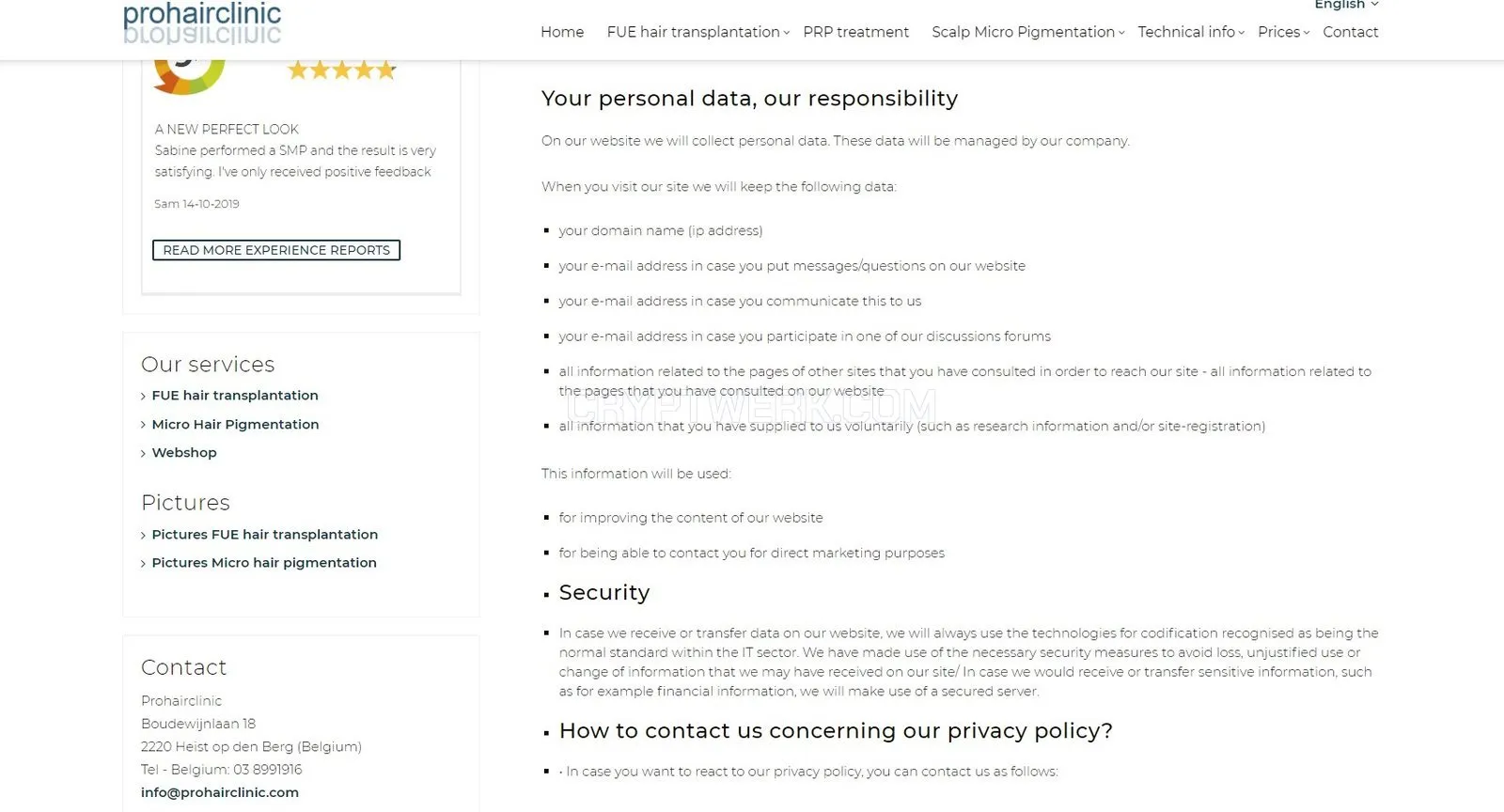The height and width of the screenshot is (812, 1504).
Task: Click the five-star rating icons
Action: tap(342, 70)
